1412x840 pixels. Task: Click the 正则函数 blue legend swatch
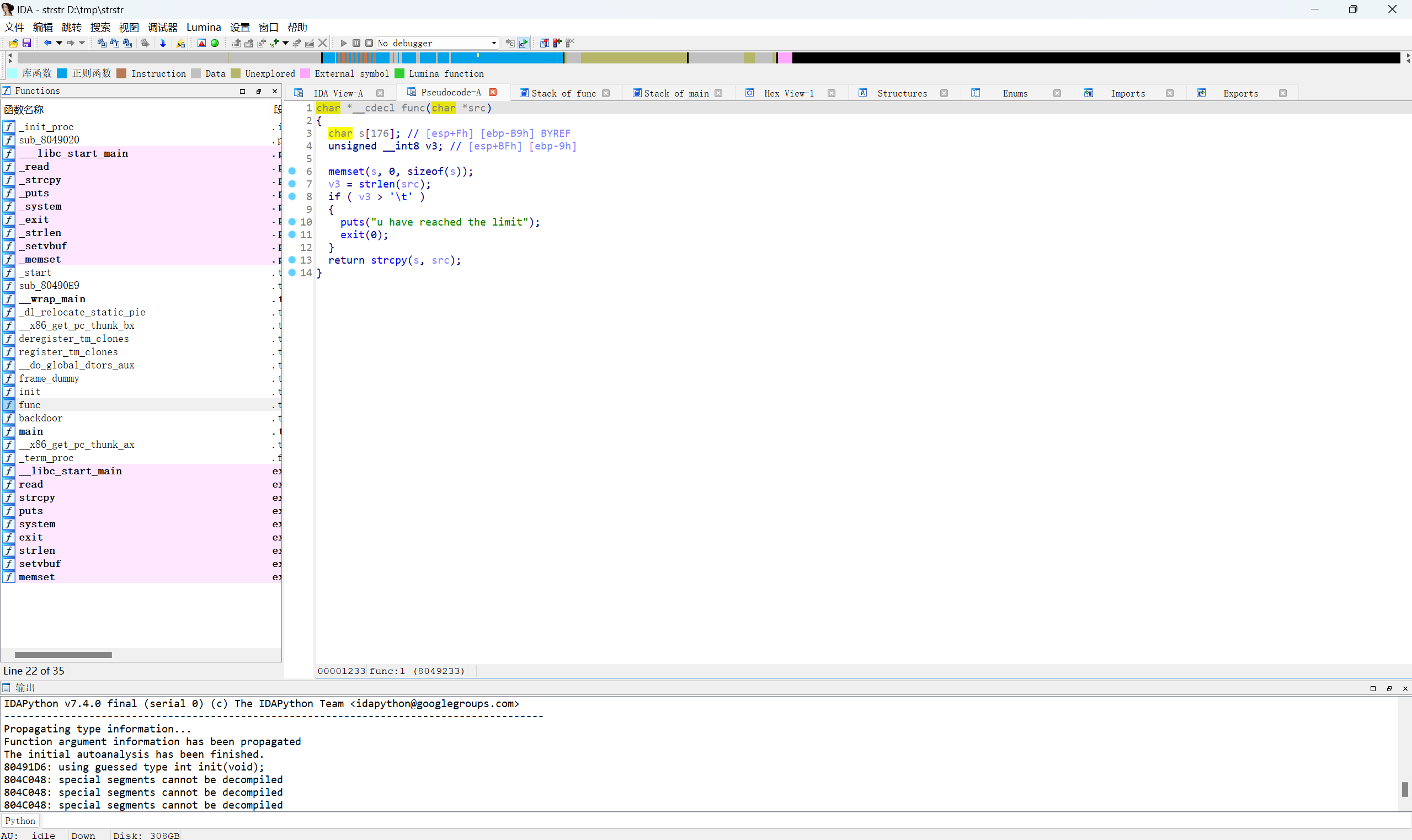pos(62,73)
